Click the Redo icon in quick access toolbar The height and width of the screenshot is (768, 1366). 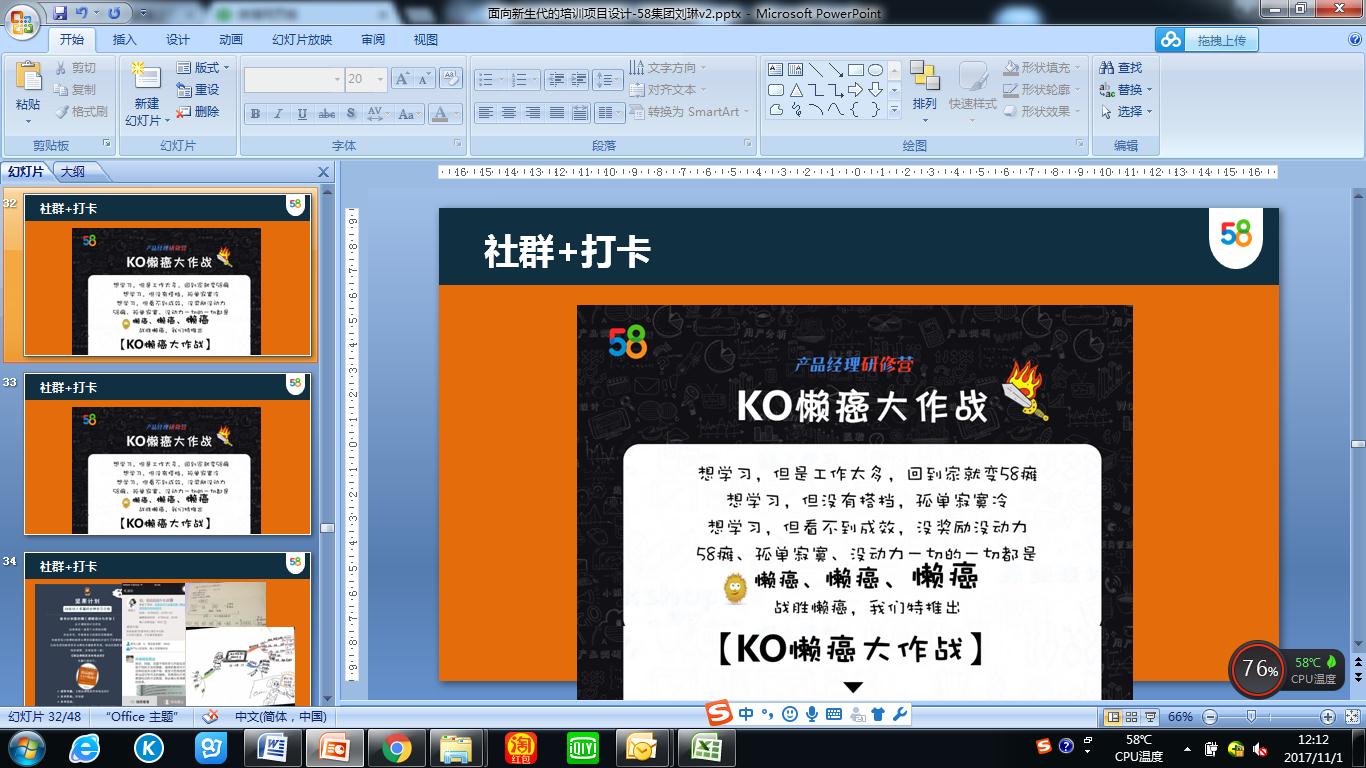point(113,13)
